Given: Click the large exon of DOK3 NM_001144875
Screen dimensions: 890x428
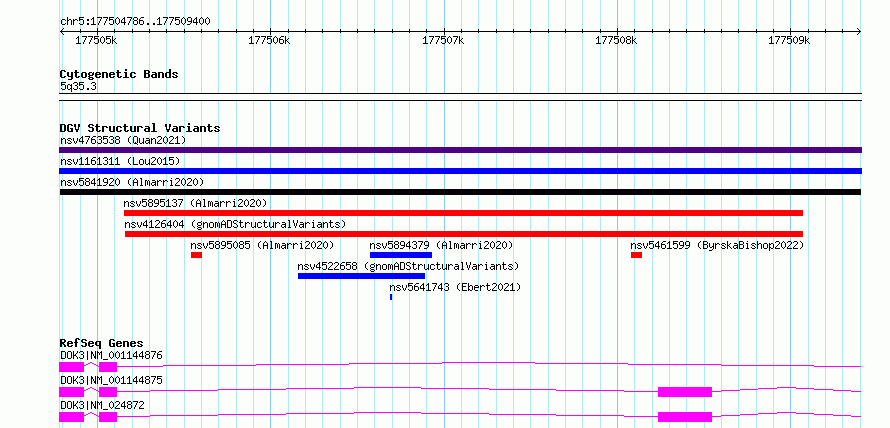Looking at the screenshot, I should tap(685, 392).
